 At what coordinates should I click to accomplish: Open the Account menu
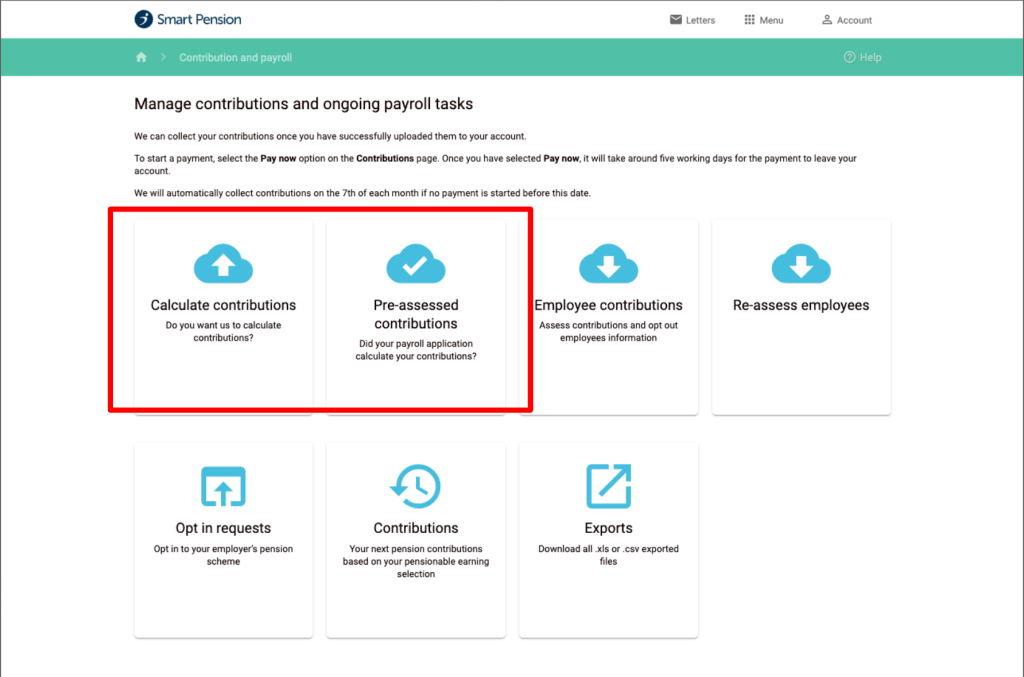(x=846, y=20)
